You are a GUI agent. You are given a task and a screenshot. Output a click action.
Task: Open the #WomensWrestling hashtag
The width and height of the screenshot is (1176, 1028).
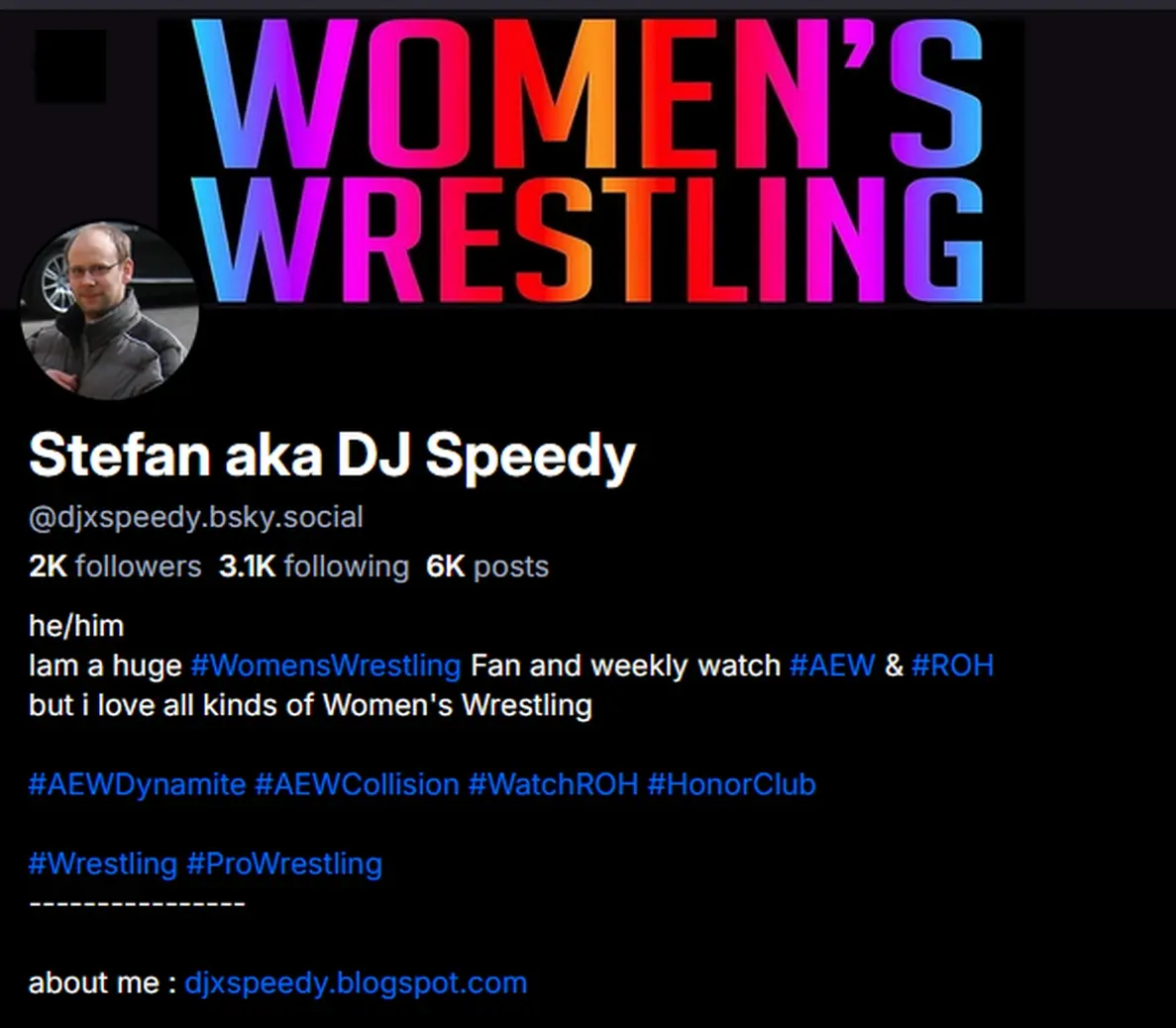click(x=326, y=666)
